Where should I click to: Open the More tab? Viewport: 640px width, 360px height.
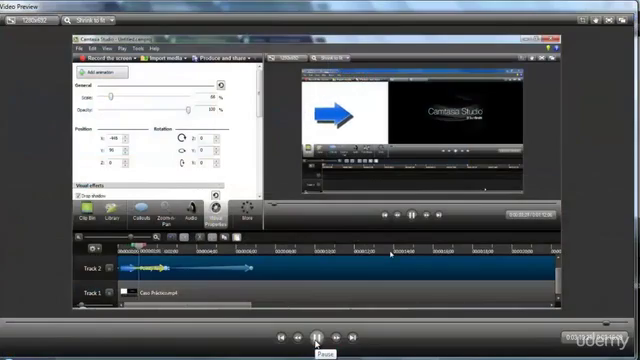[x=247, y=211]
